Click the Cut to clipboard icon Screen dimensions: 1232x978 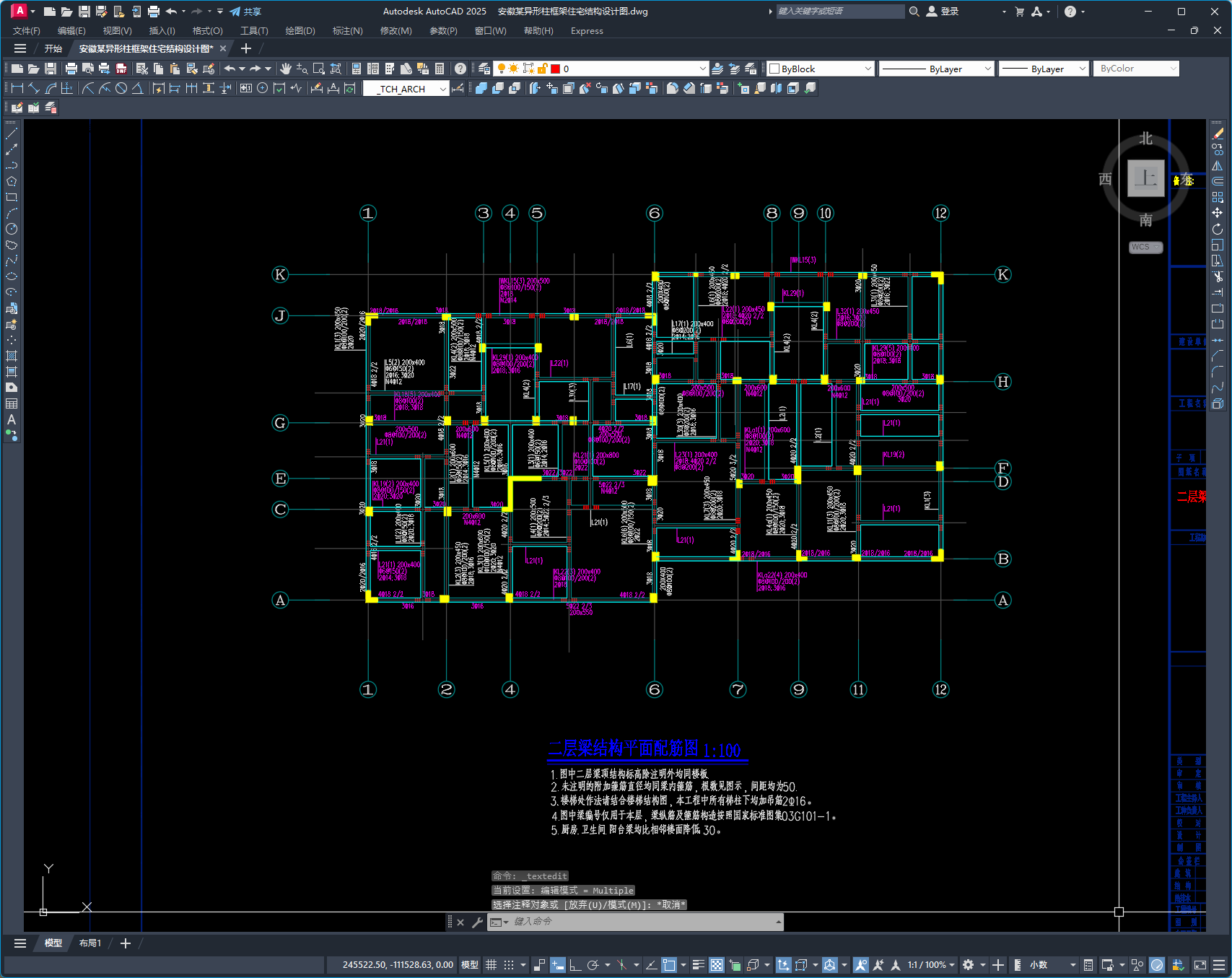[x=142, y=69]
